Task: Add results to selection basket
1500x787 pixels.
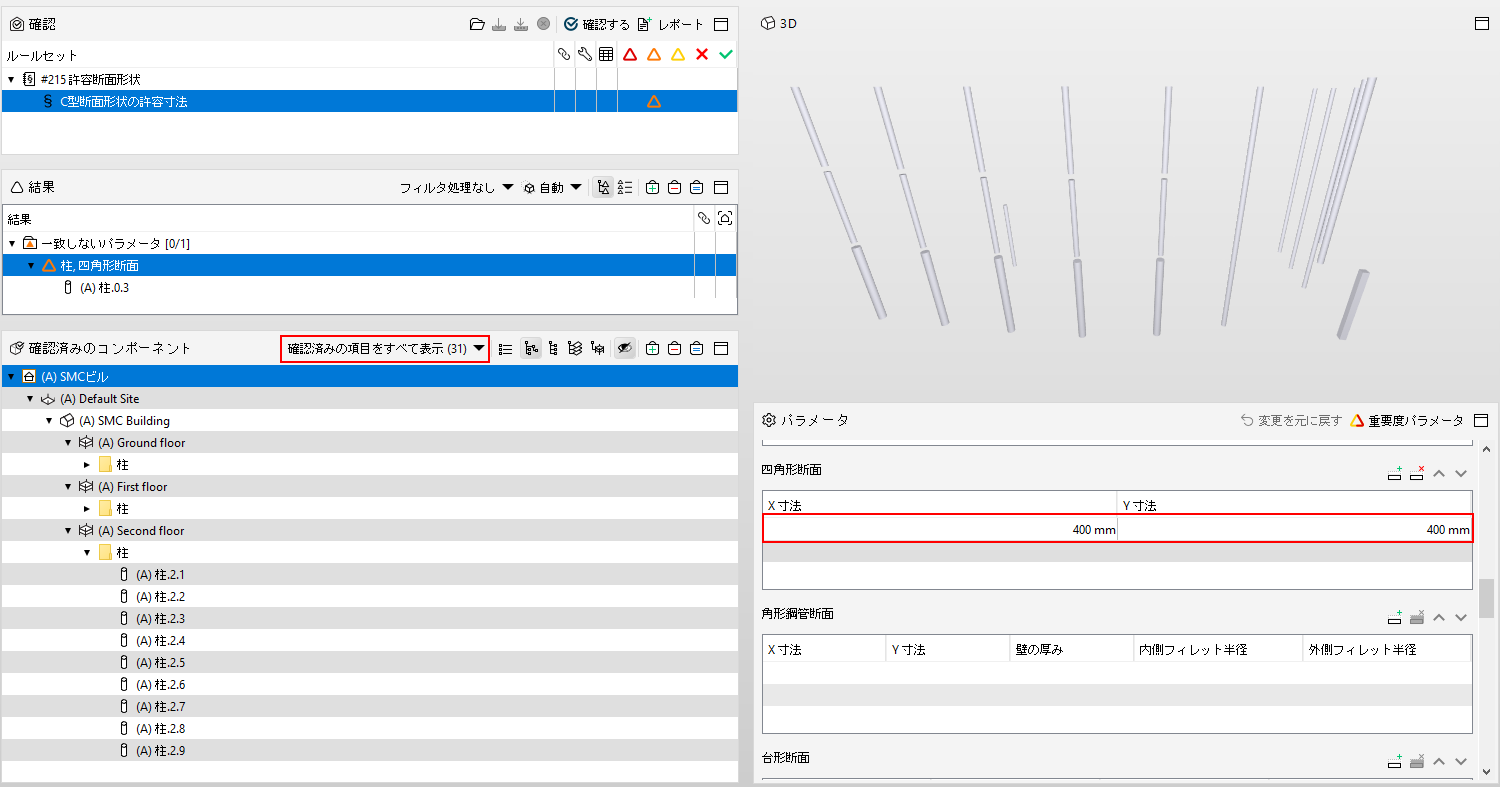Action: coord(652,187)
